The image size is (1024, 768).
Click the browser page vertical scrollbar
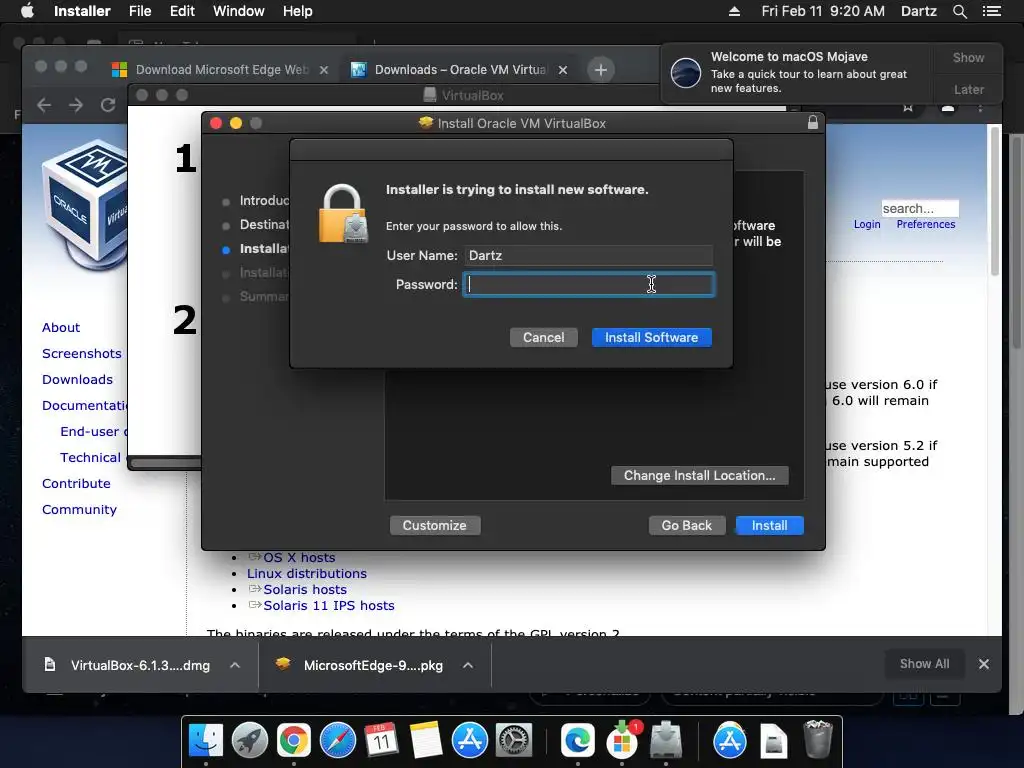[995, 201]
